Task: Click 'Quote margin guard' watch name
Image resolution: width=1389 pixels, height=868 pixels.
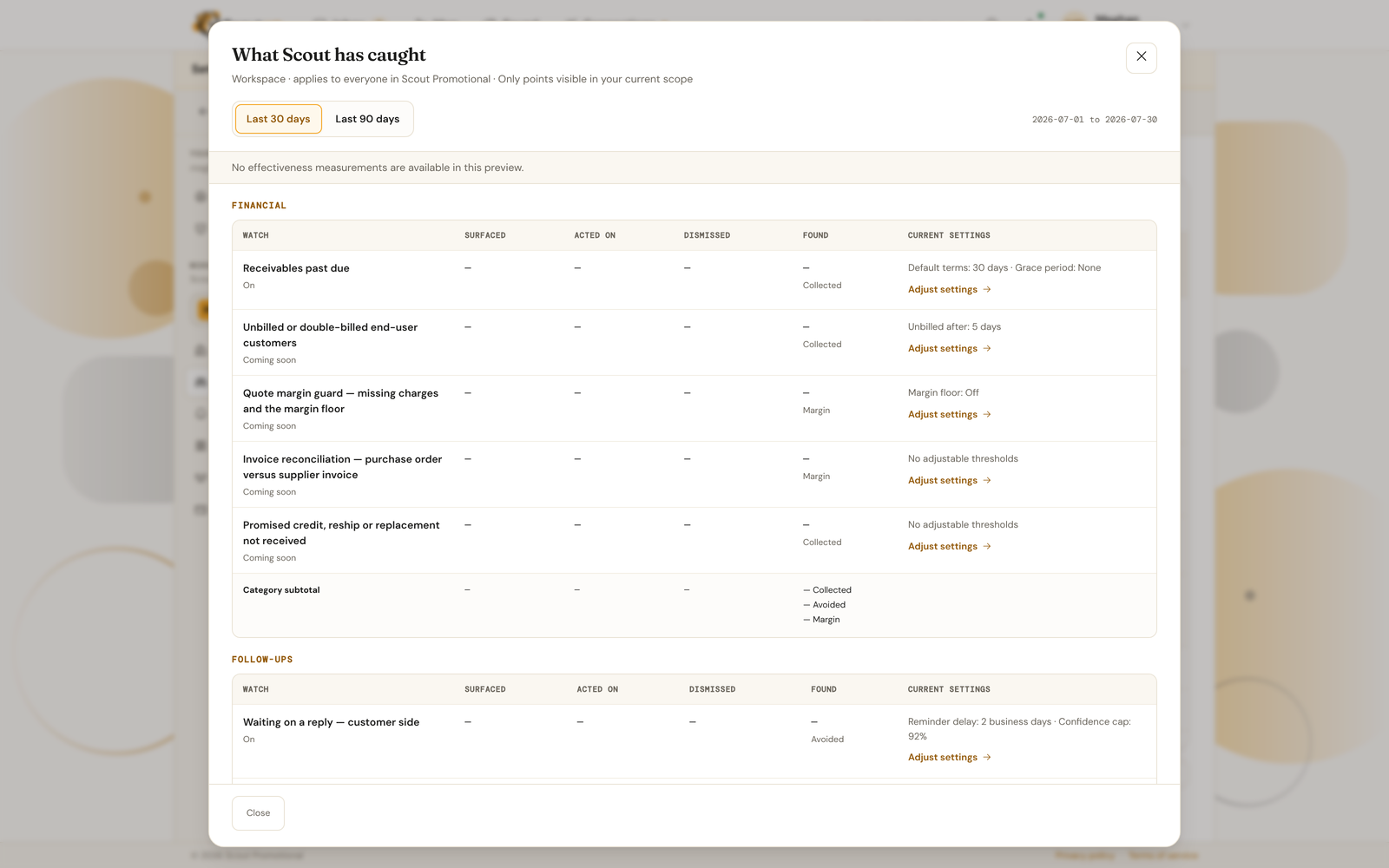Action: 340,401
